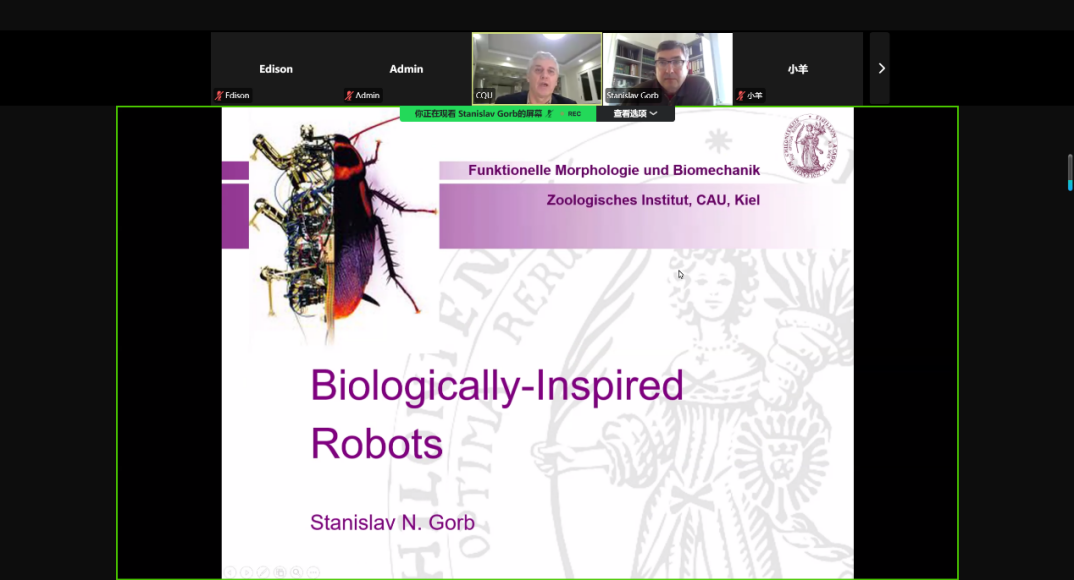Click Admin's muted microphone icon

[349, 96]
